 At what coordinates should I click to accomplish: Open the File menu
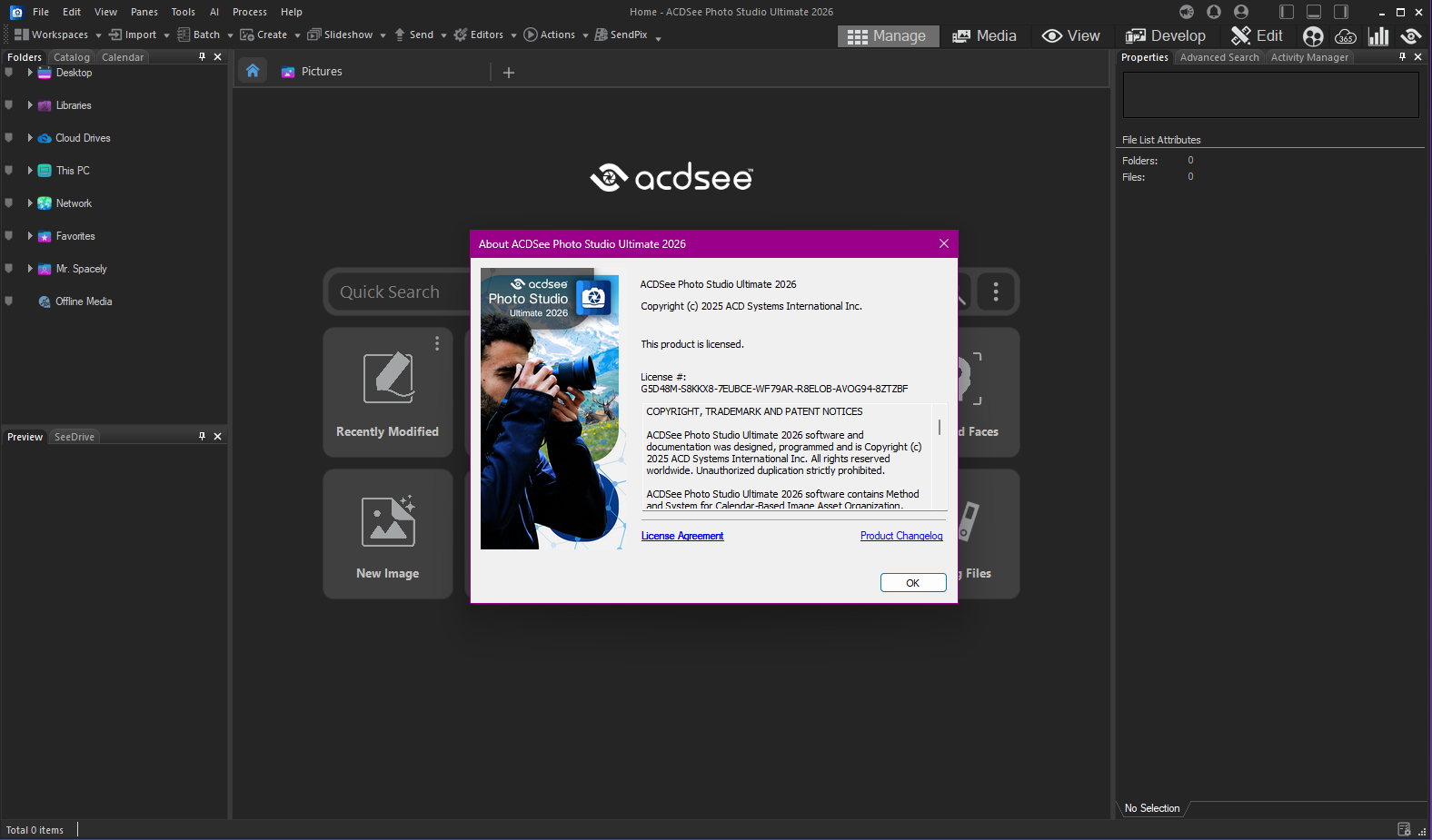pos(41,12)
